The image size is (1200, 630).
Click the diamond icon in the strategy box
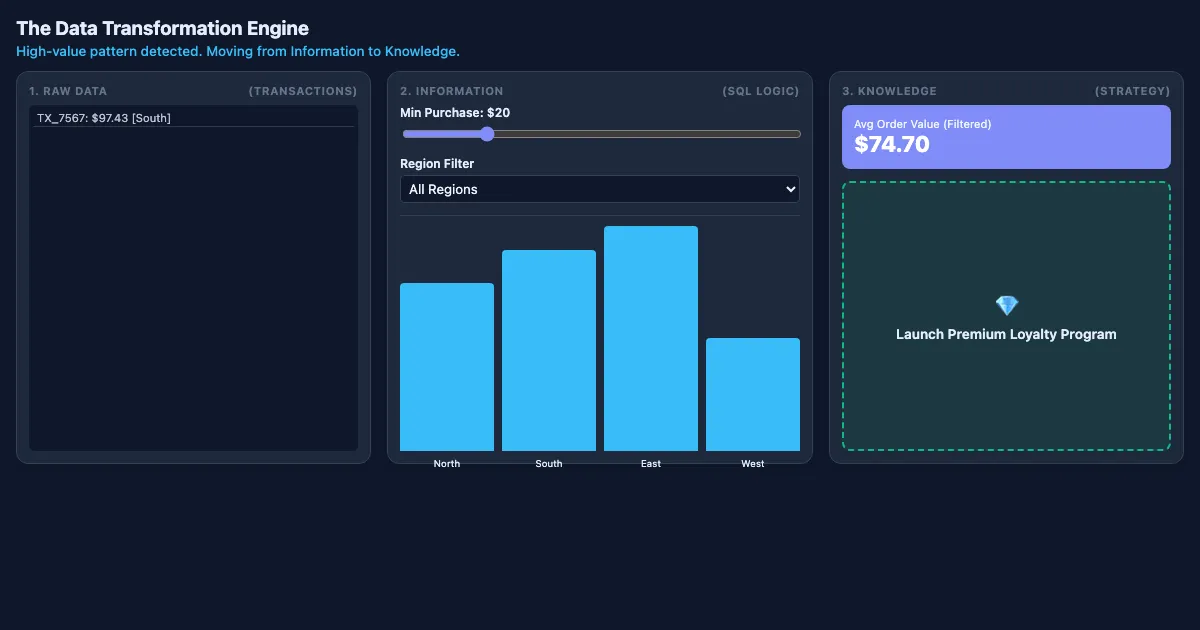pos(1006,306)
